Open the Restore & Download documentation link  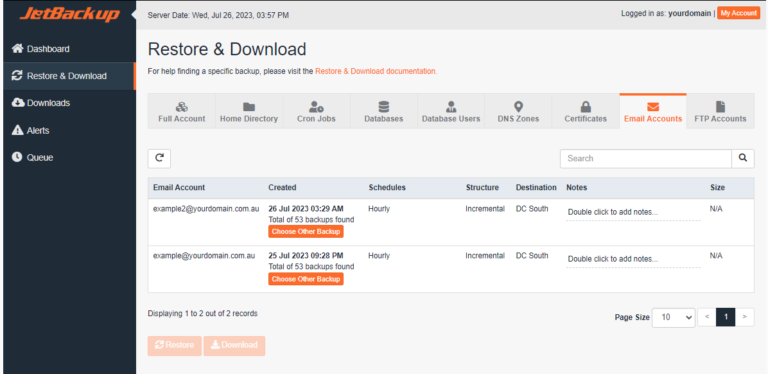pyautogui.click(x=376, y=71)
